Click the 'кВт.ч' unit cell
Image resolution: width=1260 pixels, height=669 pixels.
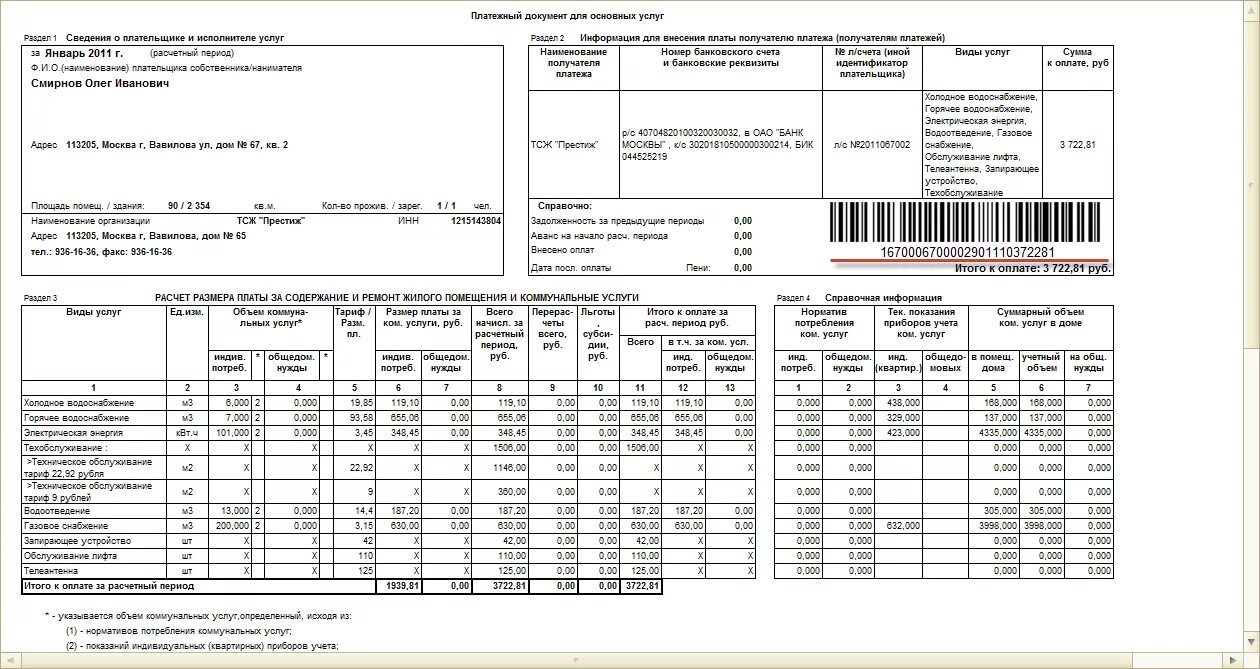point(187,433)
